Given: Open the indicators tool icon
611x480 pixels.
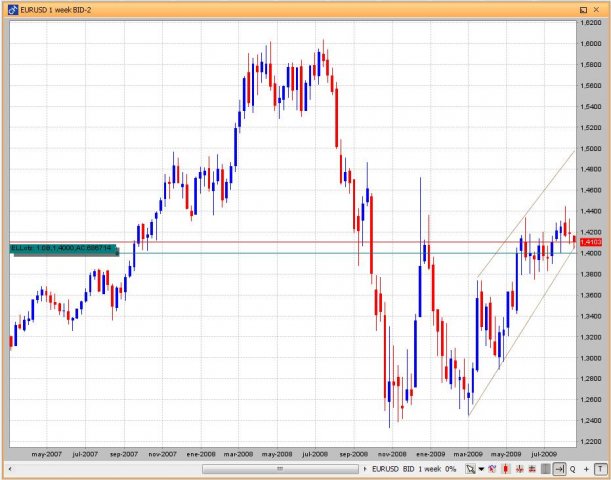Looking at the screenshot, I should pos(492,469).
